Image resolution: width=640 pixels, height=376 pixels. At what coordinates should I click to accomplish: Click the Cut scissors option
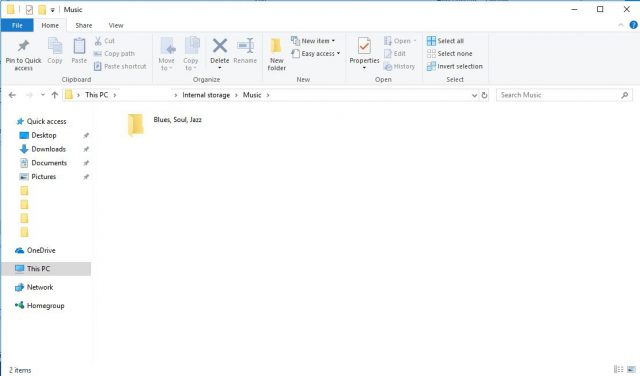point(104,41)
